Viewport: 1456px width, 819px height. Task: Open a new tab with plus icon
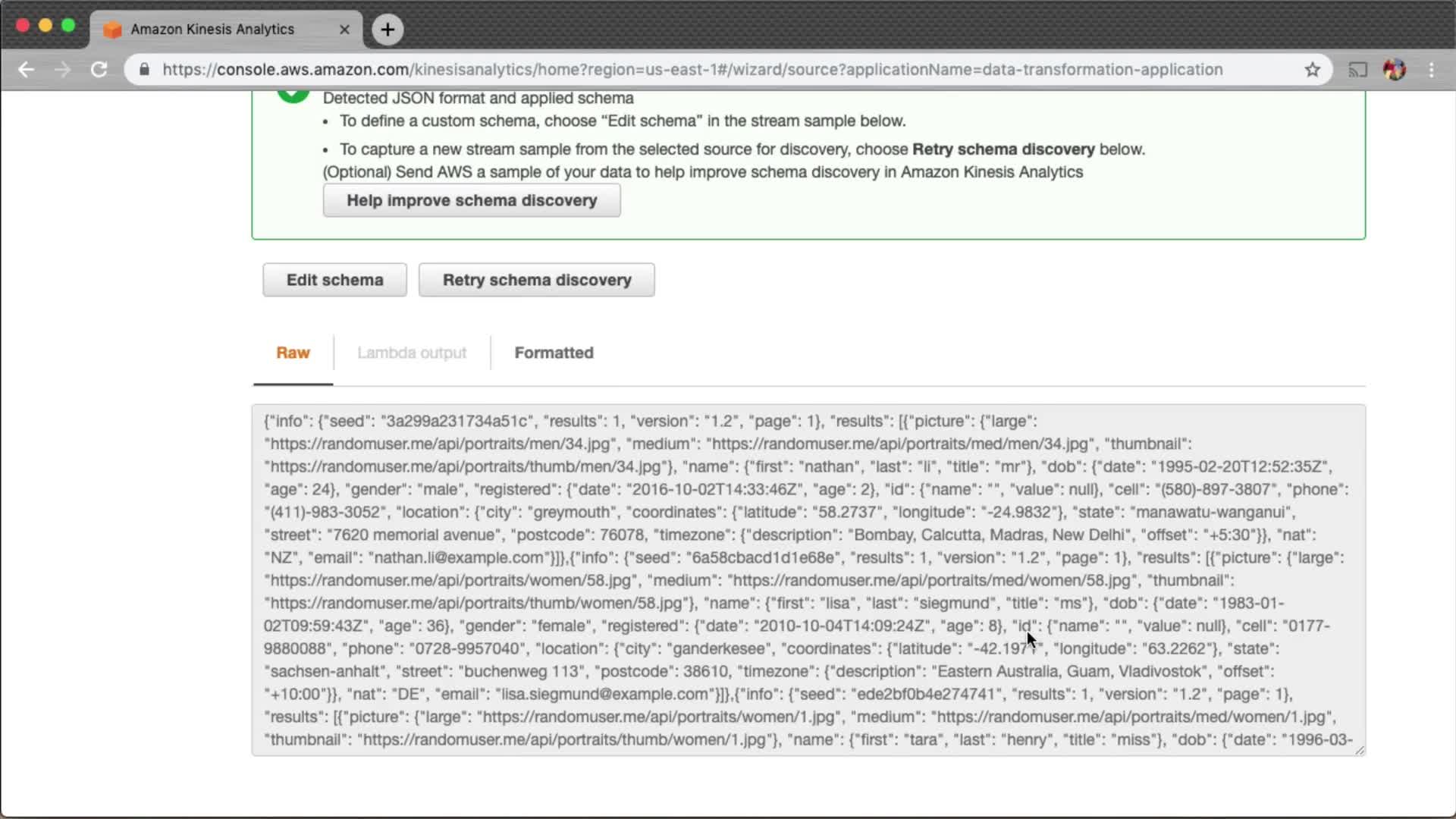[x=388, y=30]
